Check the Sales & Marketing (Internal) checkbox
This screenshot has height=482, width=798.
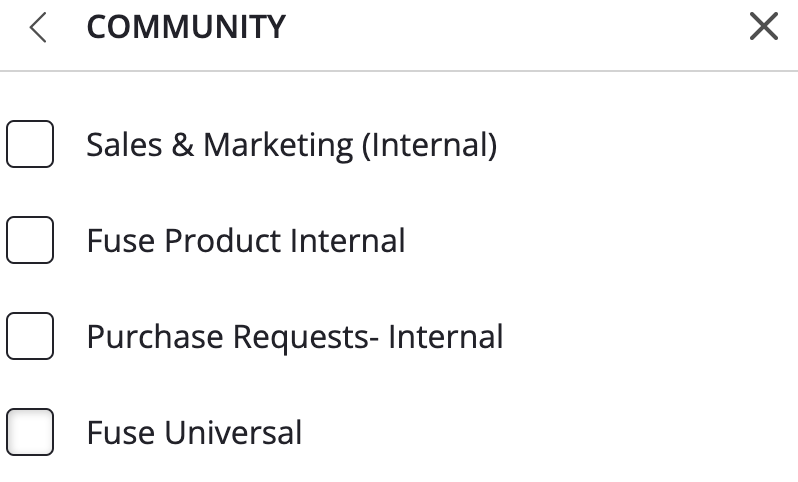click(30, 145)
